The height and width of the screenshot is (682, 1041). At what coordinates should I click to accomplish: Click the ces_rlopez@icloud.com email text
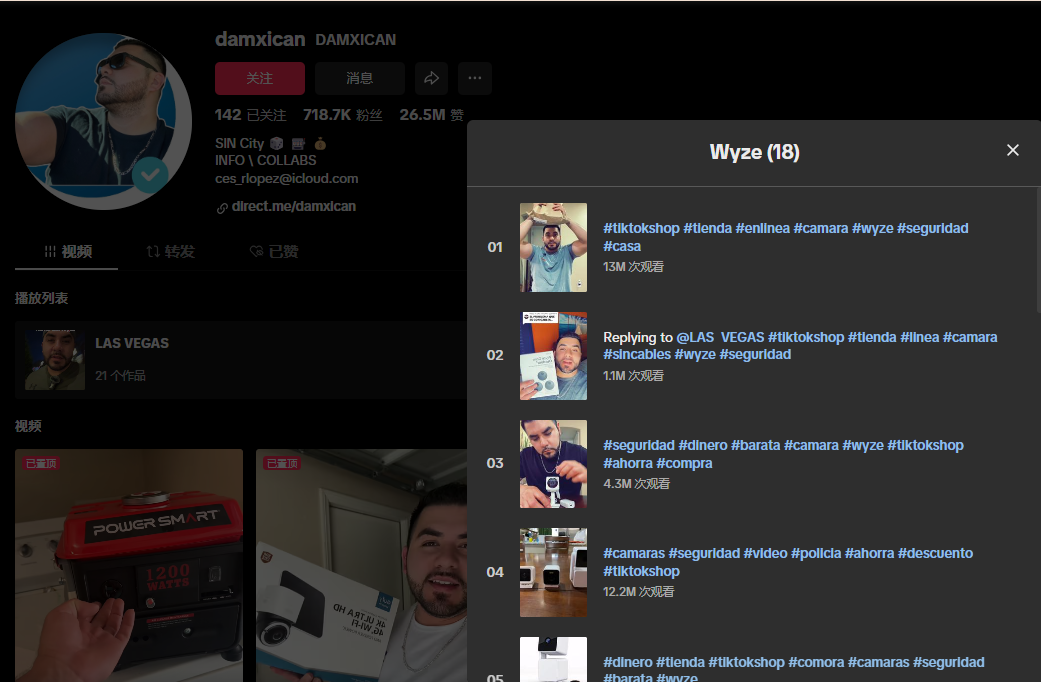pos(287,179)
